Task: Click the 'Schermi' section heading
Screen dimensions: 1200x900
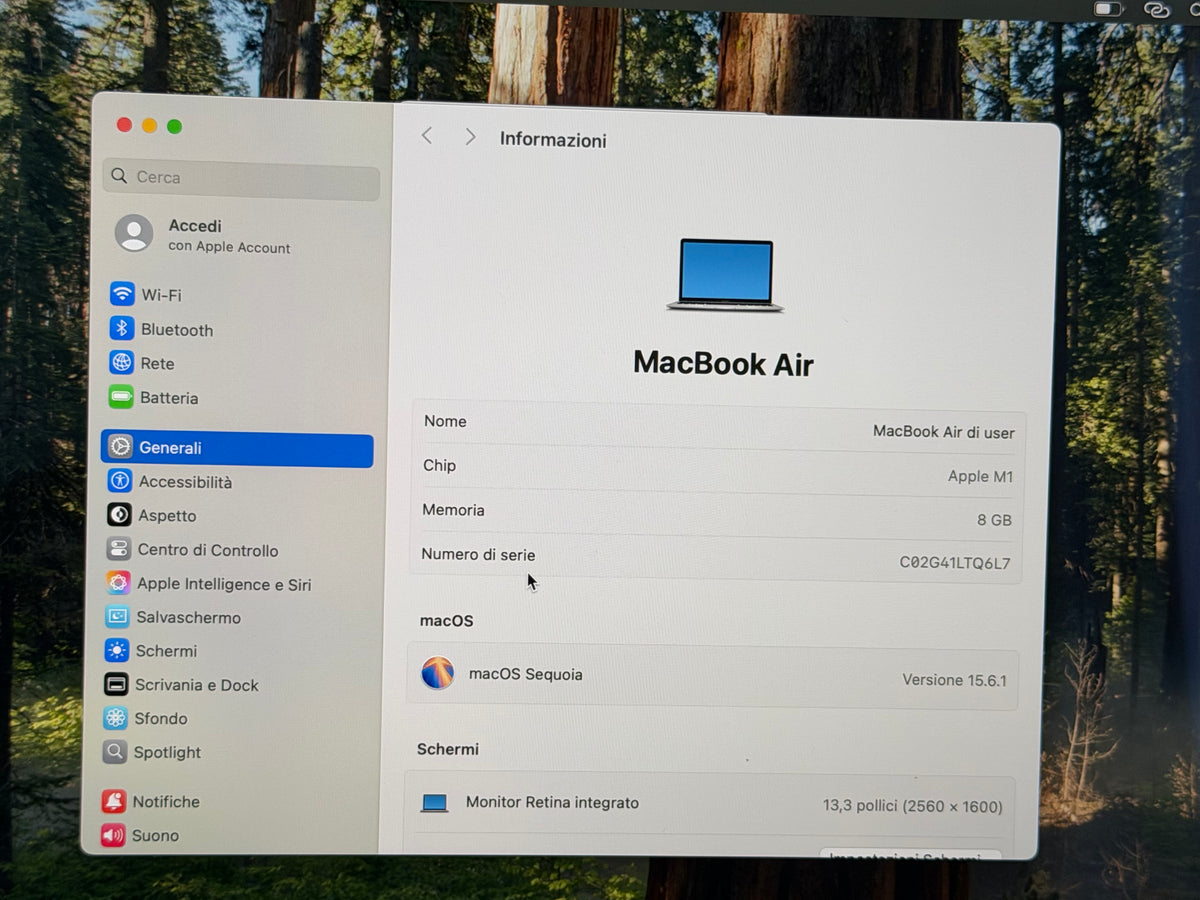Action: tap(448, 749)
